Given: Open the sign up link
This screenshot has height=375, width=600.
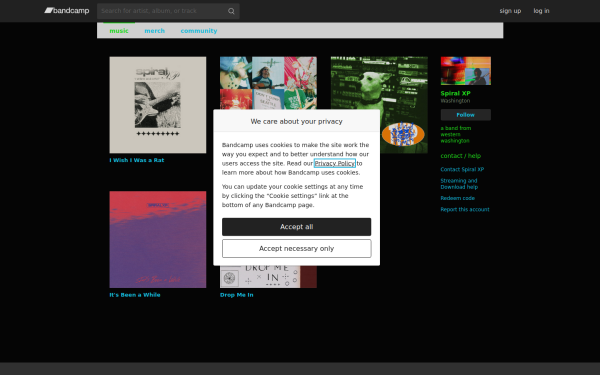Looking at the screenshot, I should click(x=510, y=11).
